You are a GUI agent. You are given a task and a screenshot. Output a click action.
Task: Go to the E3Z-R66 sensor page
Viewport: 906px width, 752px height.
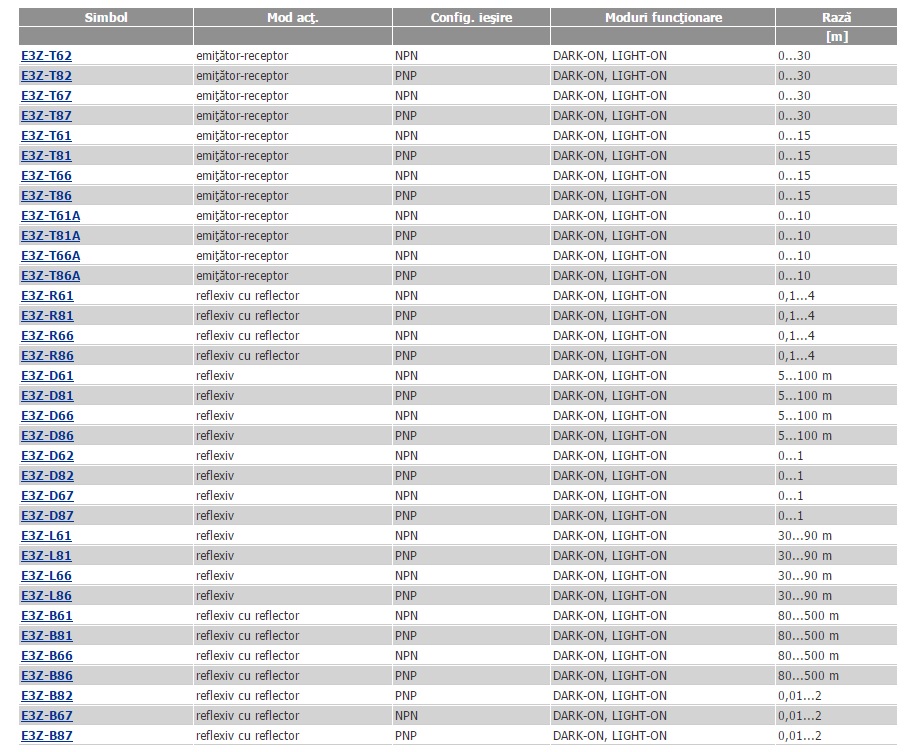pyautogui.click(x=47, y=336)
